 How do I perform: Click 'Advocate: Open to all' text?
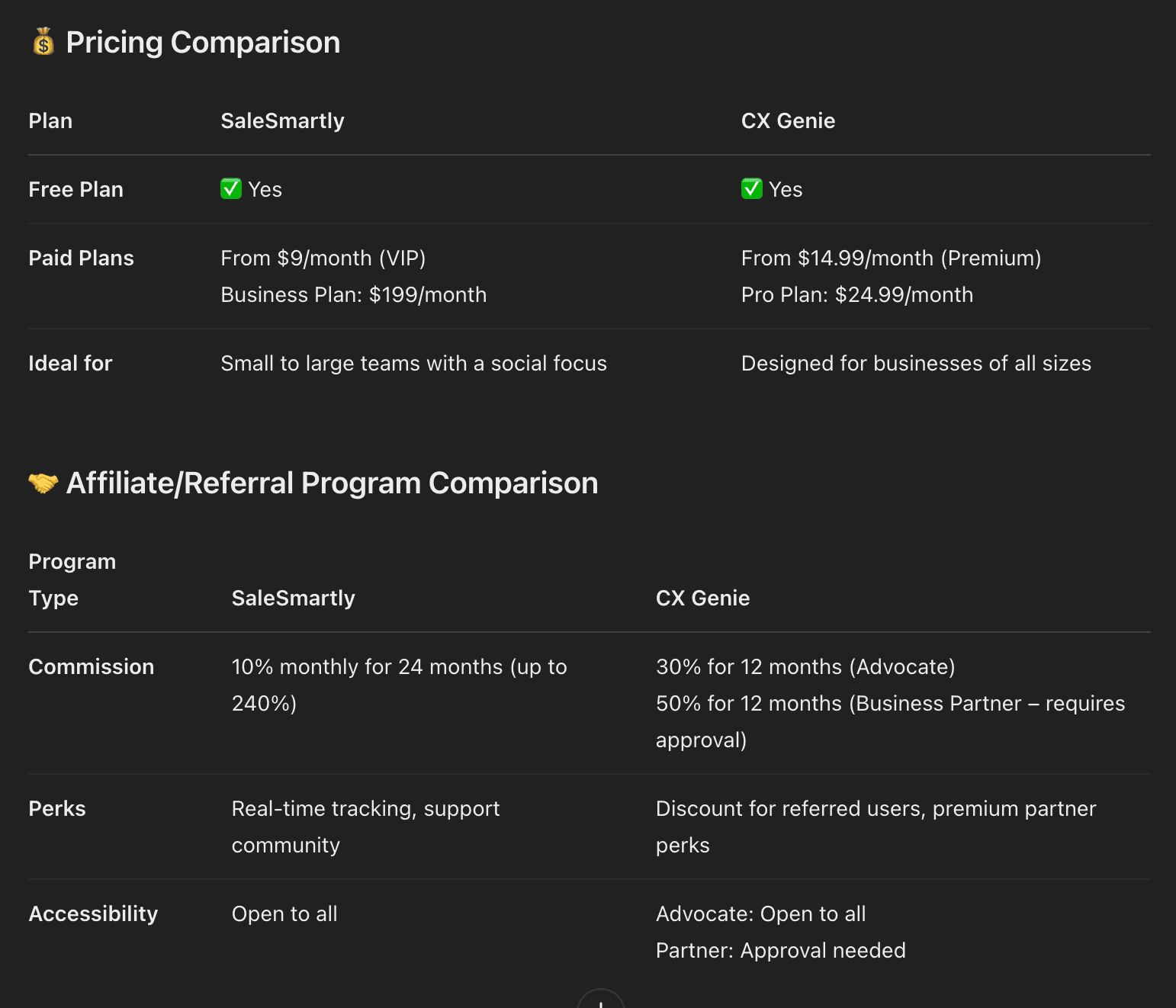[x=760, y=913]
